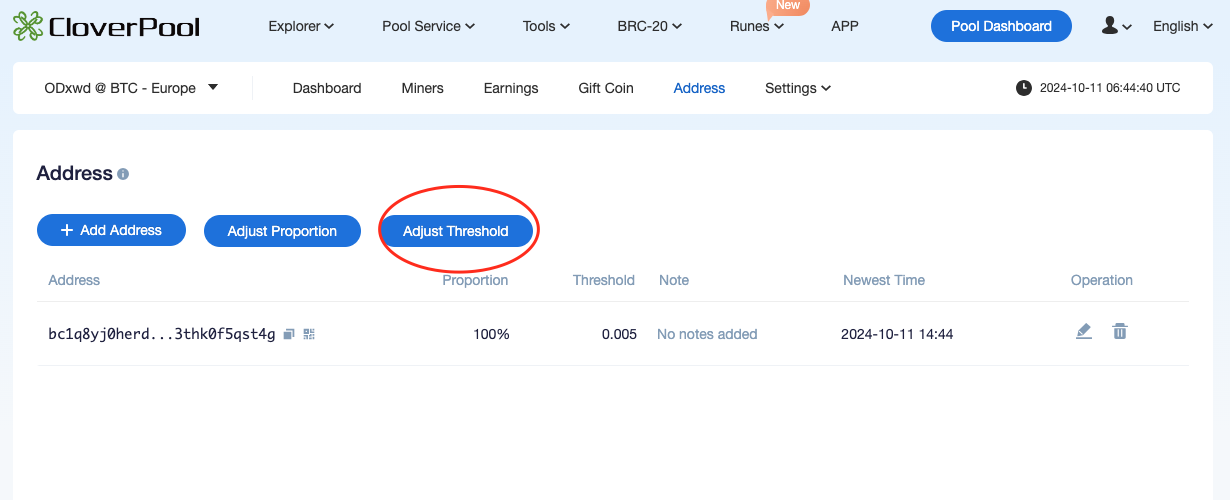Click the Adjust Threshold button
1230x500 pixels.
(x=456, y=231)
